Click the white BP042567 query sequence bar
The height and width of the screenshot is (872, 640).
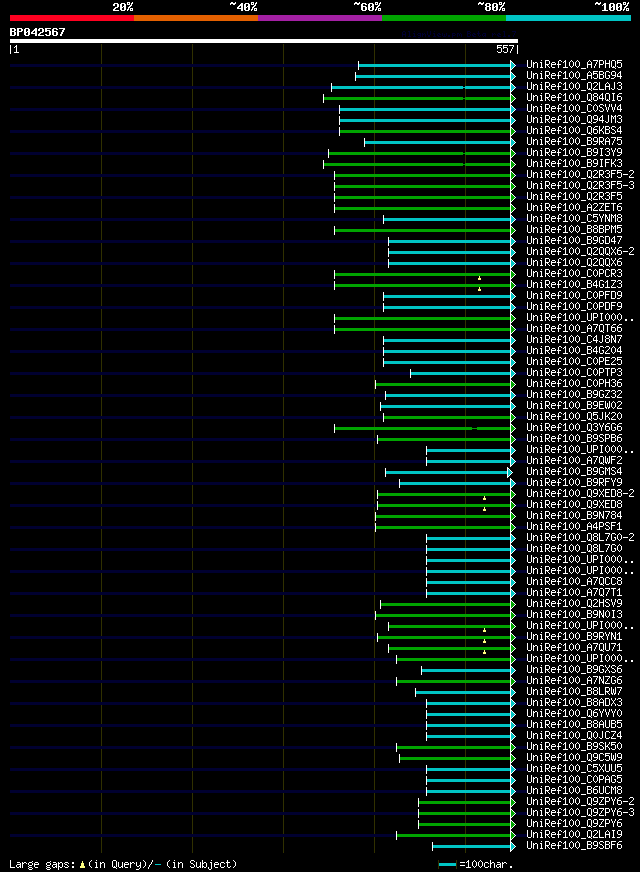pos(264,41)
